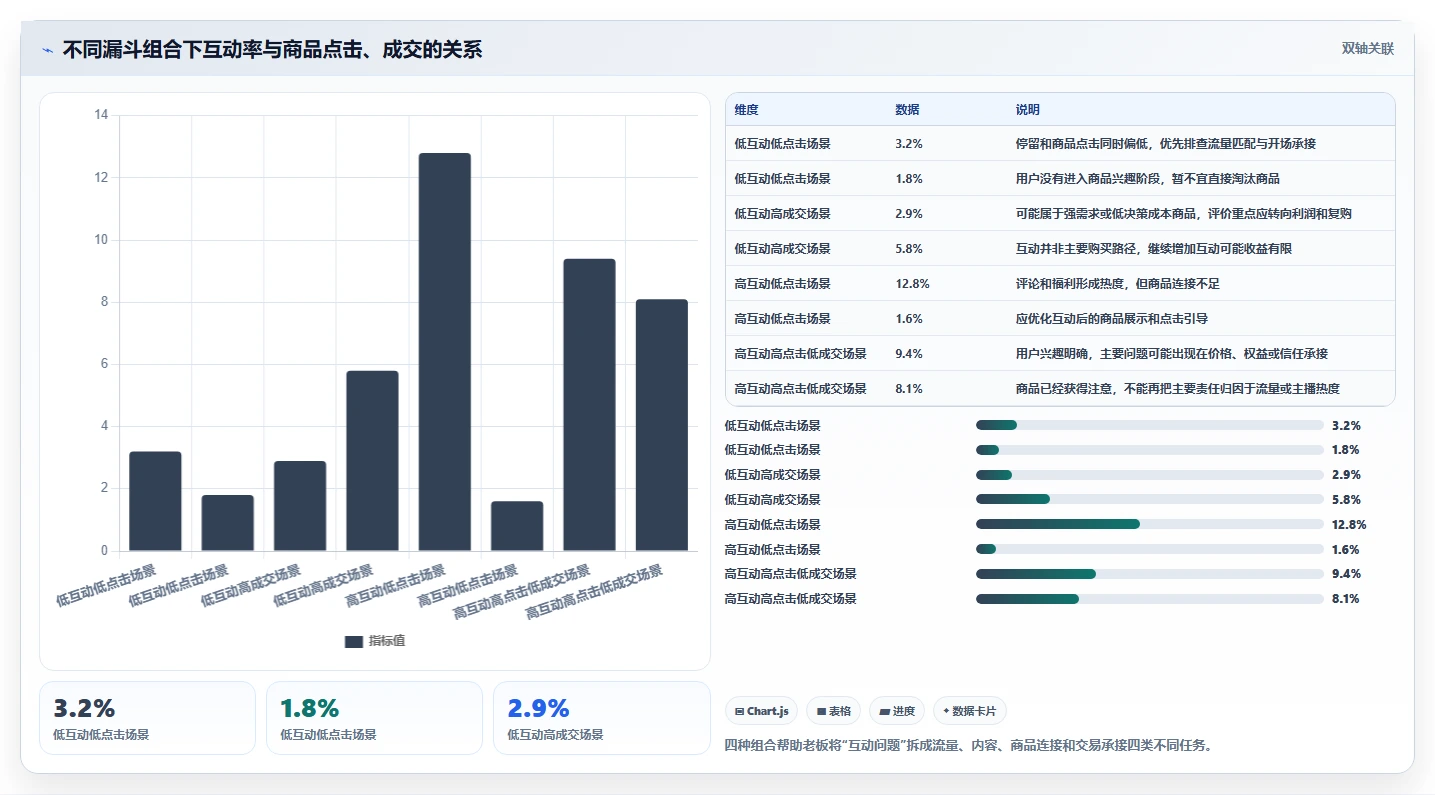This screenshot has height=795, width=1435.
Task: Click the shortest chart bar near 1.6
Action: coord(517,526)
